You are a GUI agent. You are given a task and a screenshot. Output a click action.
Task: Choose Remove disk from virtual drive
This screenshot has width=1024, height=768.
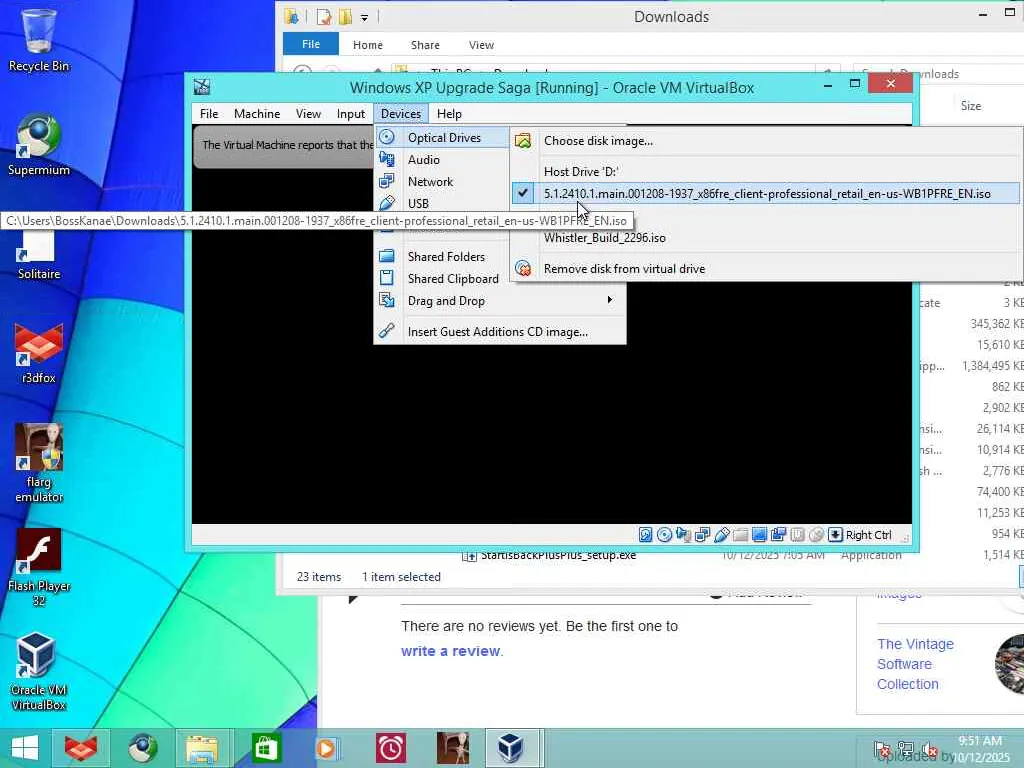765,268
